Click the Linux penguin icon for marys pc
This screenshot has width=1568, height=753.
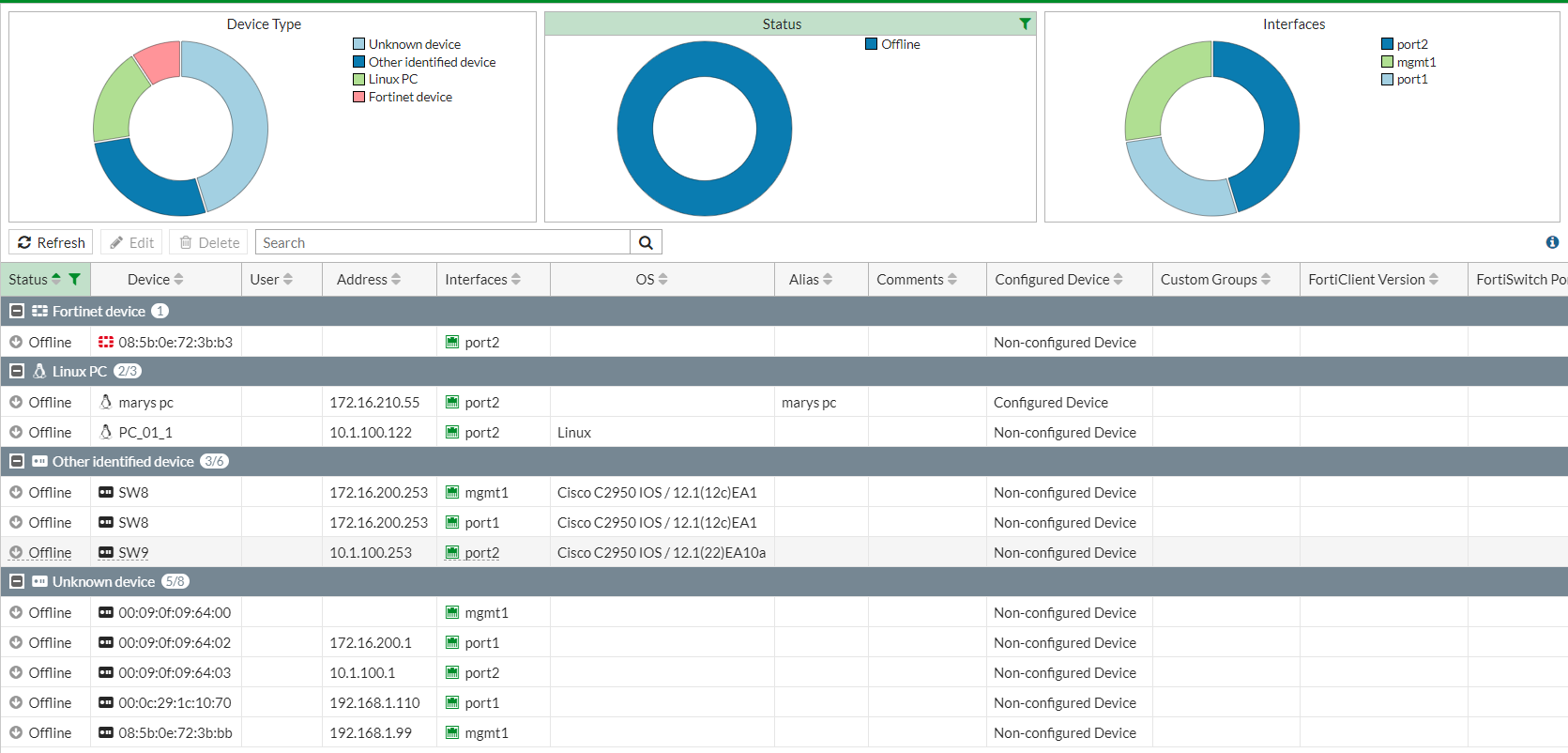(x=106, y=402)
